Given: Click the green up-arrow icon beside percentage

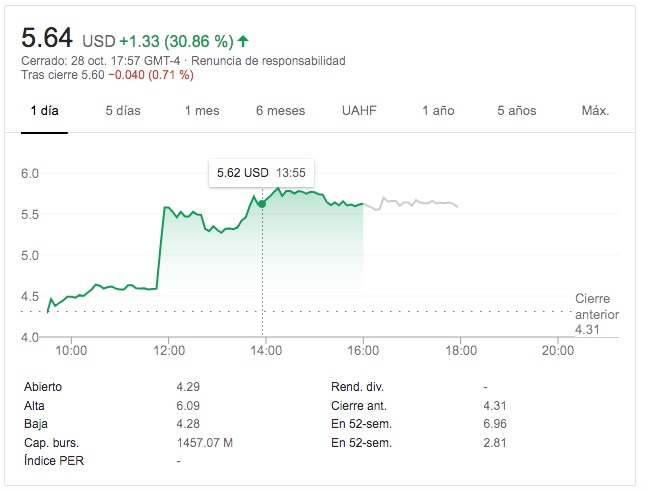Looking at the screenshot, I should 244,41.
